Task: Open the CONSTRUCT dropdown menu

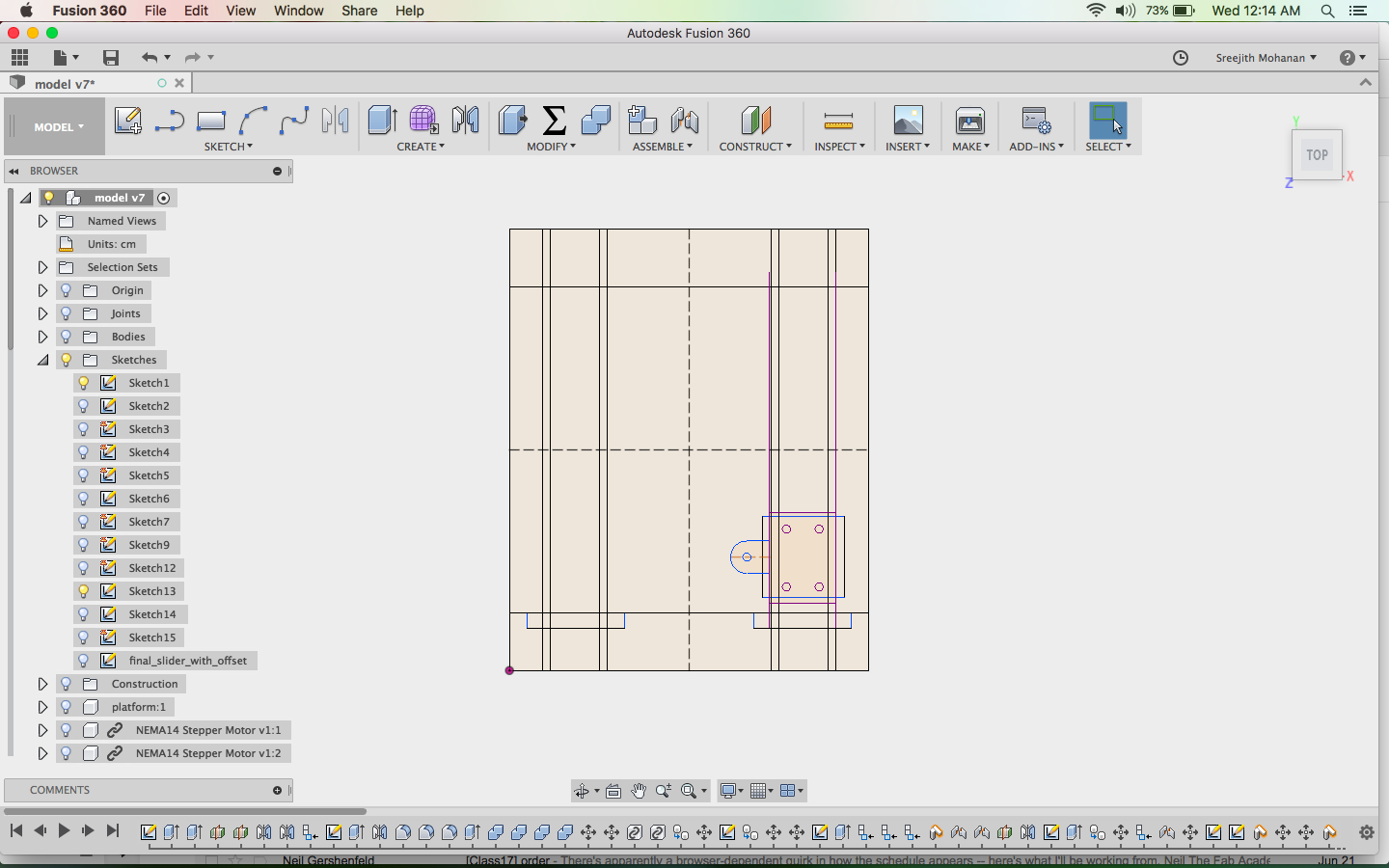Action: tap(755, 147)
